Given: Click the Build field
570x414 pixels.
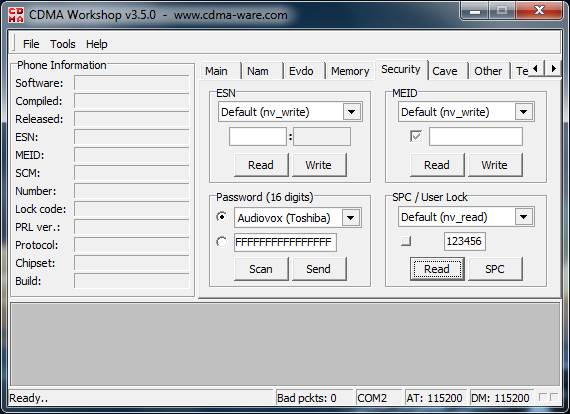Looking at the screenshot, I should (x=132, y=281).
